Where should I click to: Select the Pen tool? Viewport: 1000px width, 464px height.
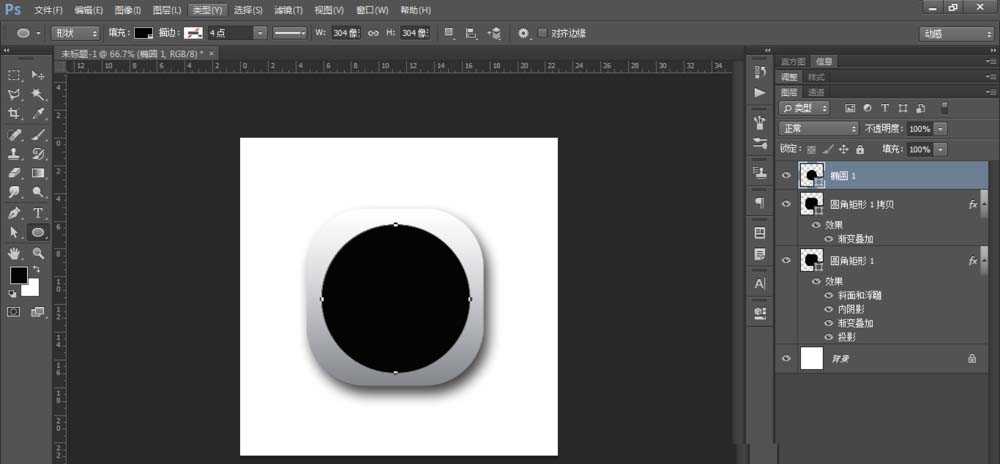15,213
